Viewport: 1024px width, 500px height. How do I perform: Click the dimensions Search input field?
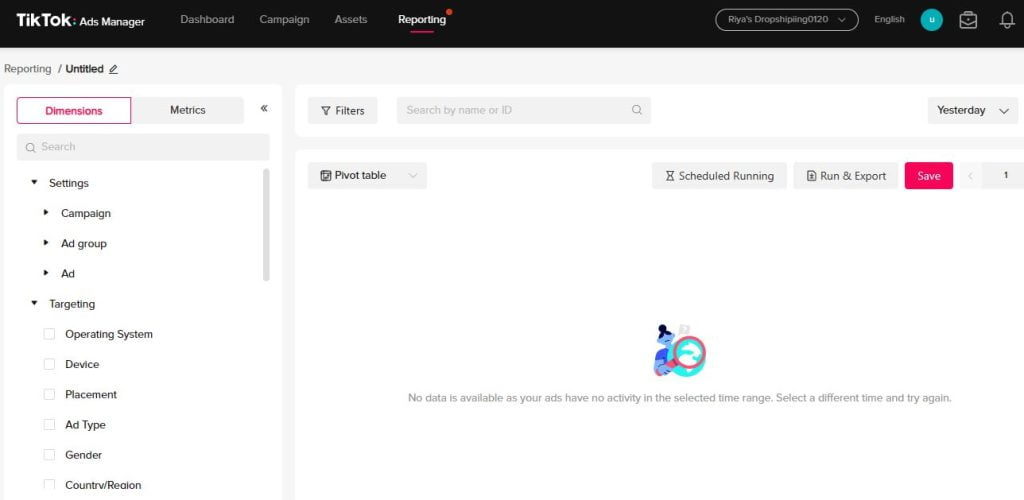coord(143,147)
